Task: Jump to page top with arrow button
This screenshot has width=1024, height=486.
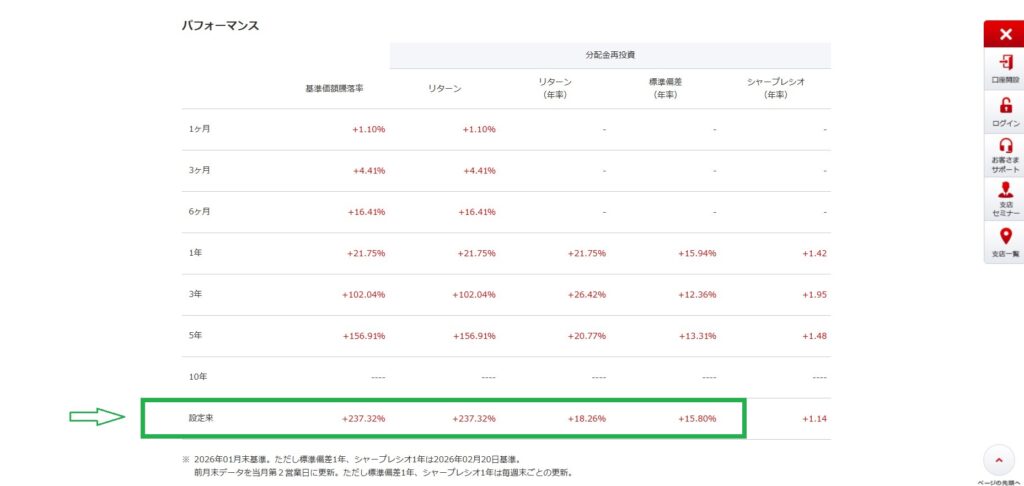Action: pyautogui.click(x=999, y=459)
